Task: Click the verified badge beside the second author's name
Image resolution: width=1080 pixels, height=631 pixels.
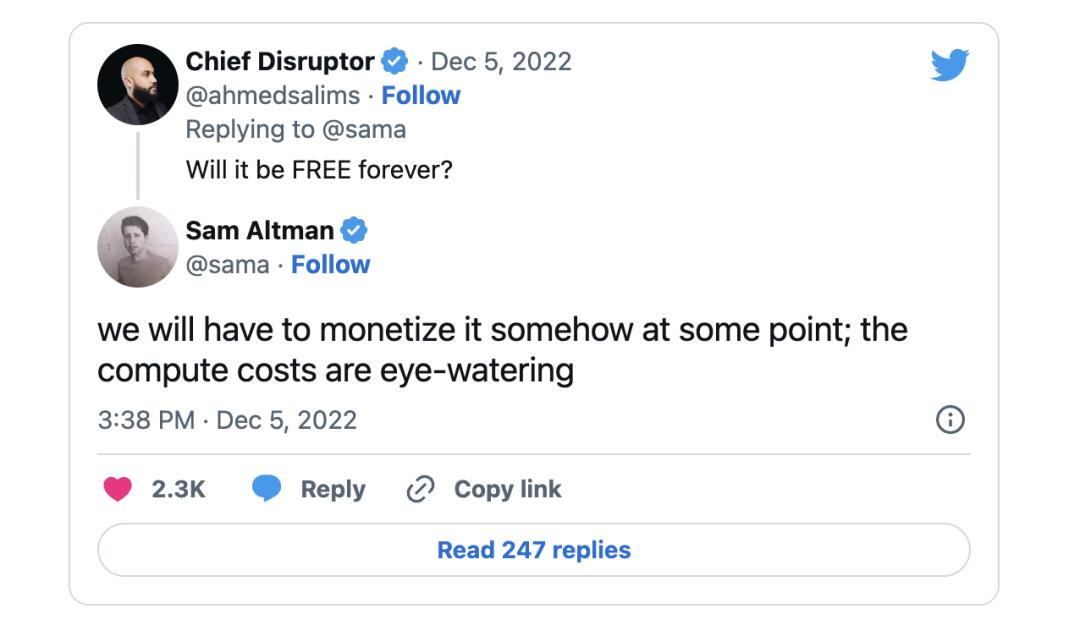Action: coord(354,231)
